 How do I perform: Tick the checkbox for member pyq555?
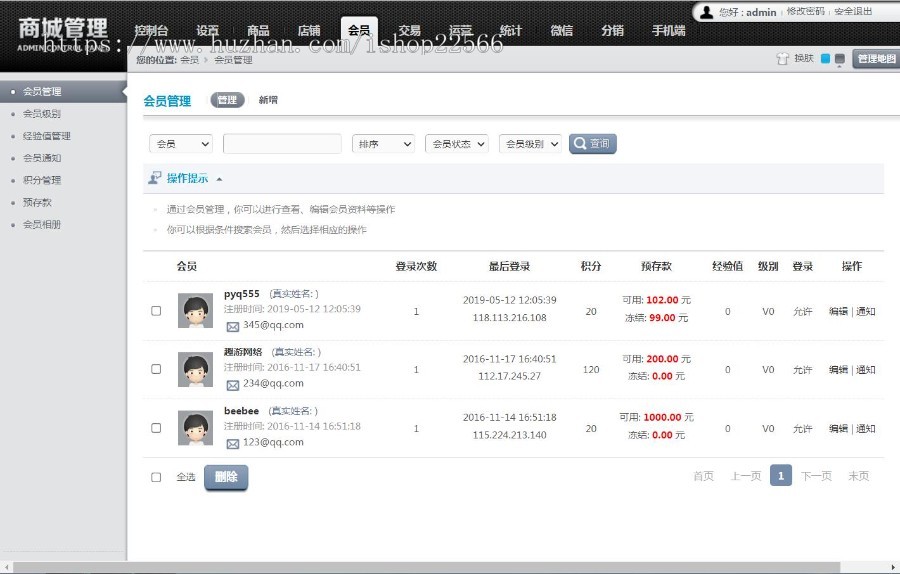coord(156,311)
